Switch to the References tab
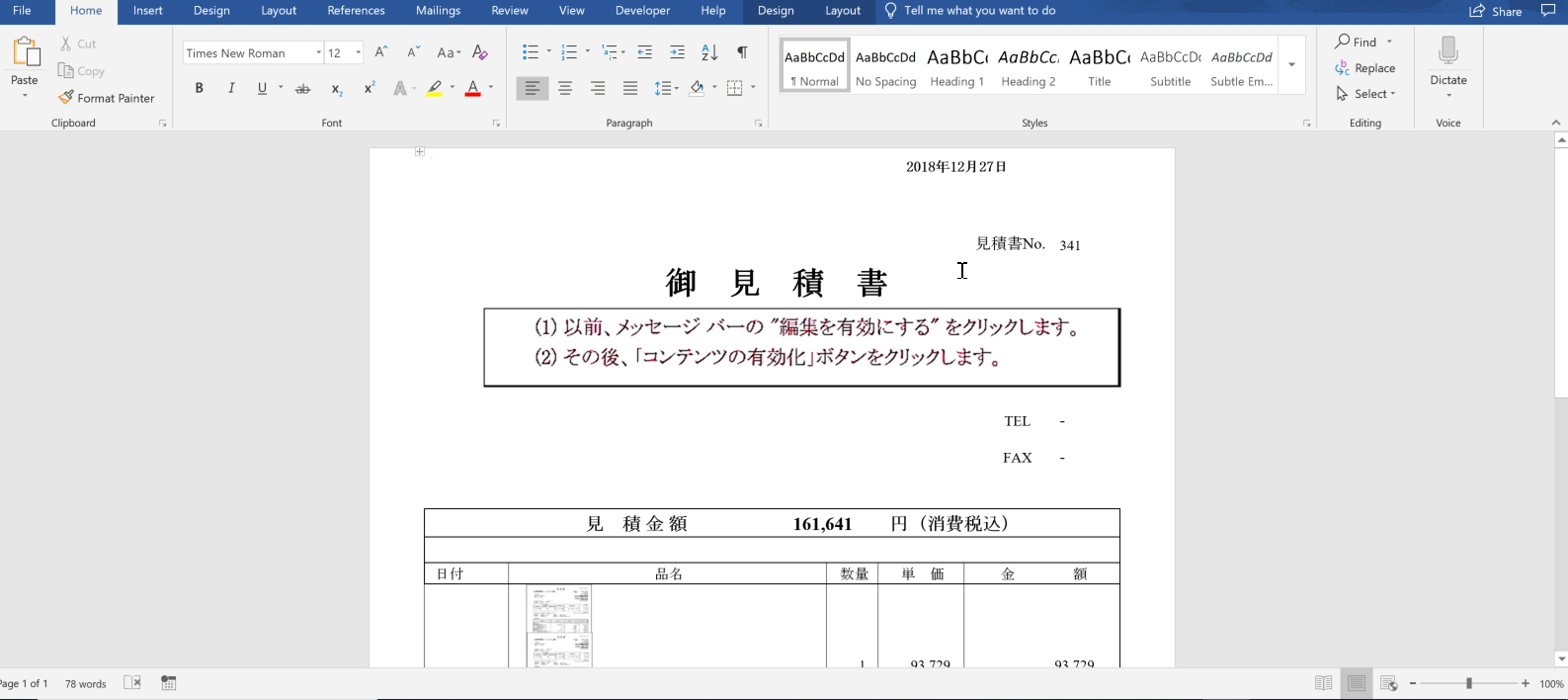Image resolution: width=1568 pixels, height=700 pixels. tap(356, 11)
